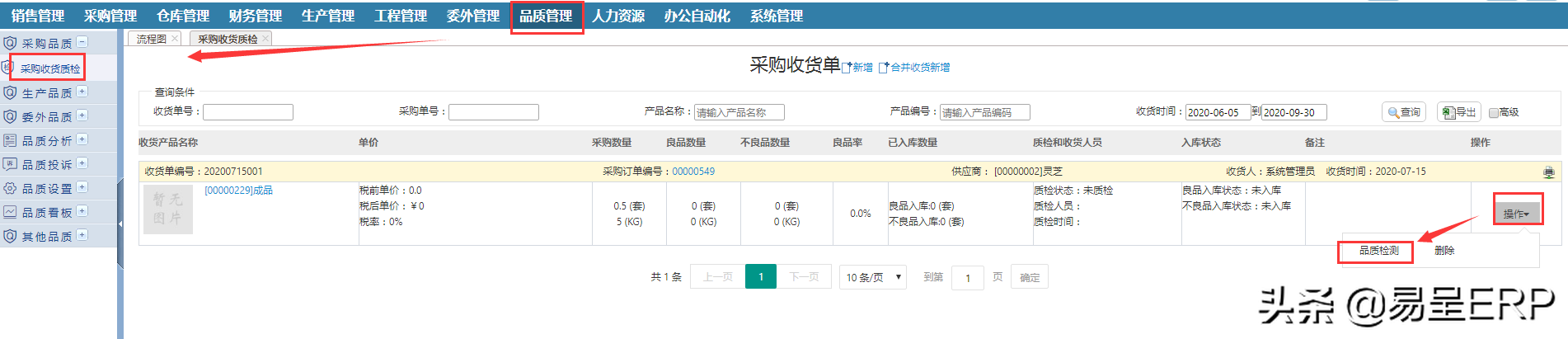1568x339 pixels.
Task: Switch to the 流程图 tab
Action: click(151, 39)
